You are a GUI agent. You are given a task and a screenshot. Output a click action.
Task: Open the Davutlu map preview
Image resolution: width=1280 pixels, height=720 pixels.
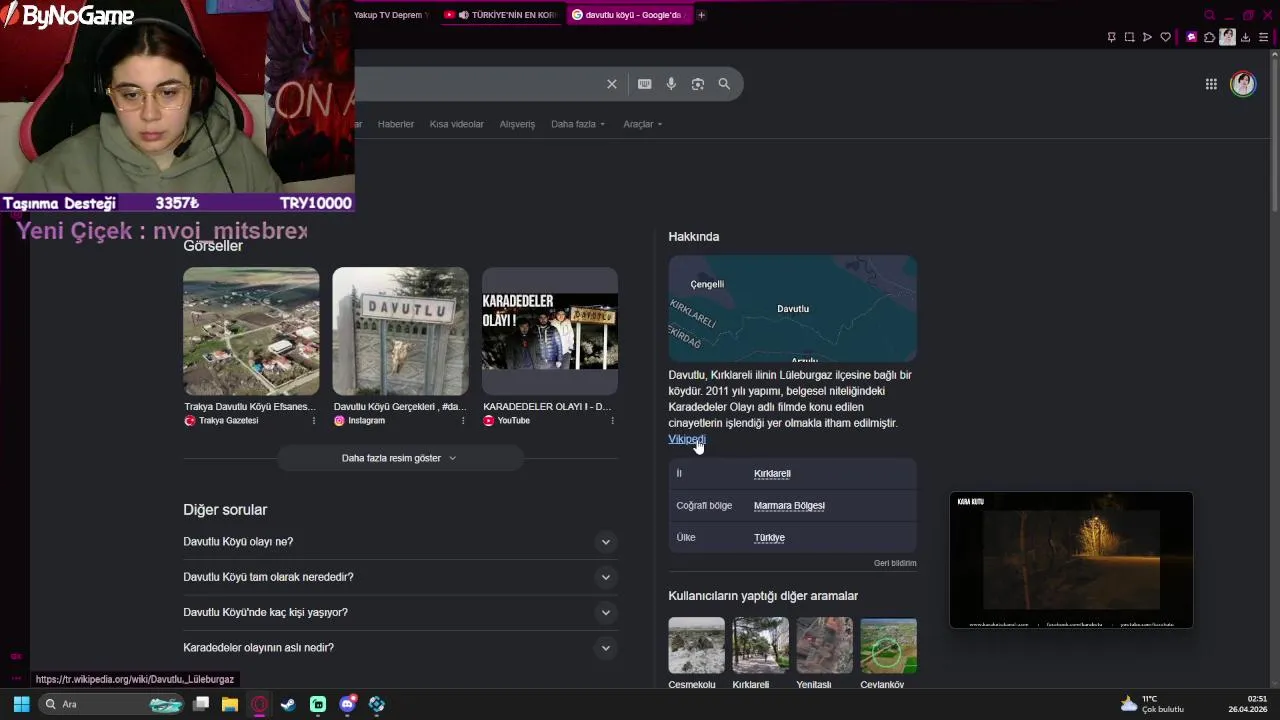tap(793, 308)
